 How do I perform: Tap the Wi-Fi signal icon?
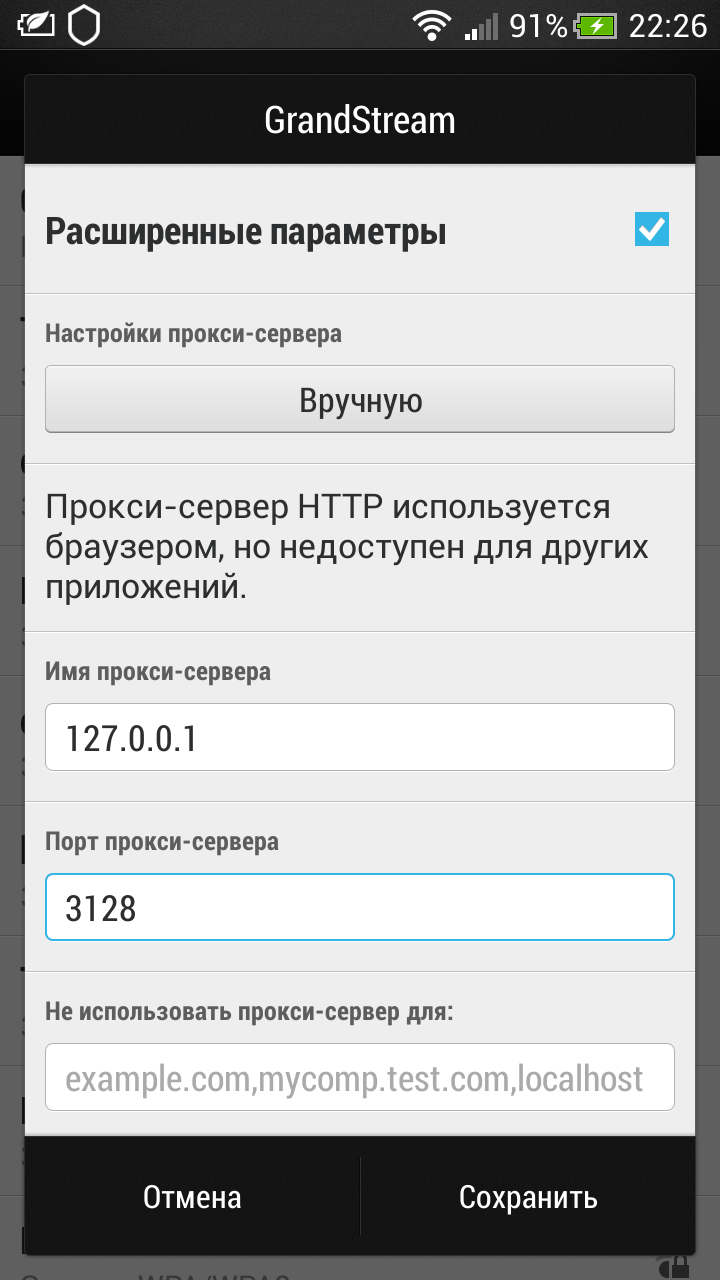432,25
